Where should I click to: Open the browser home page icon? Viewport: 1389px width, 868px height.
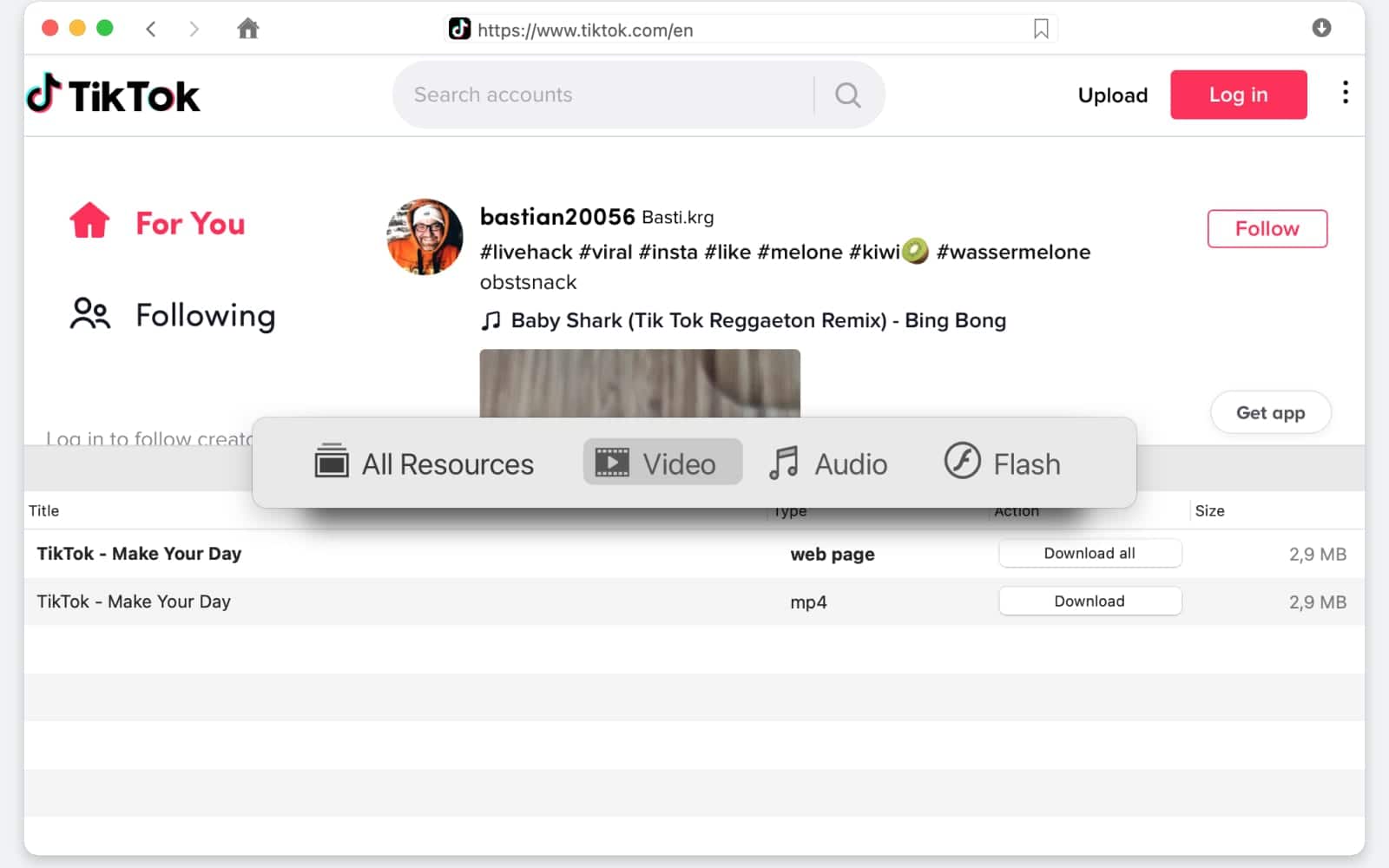click(x=248, y=29)
